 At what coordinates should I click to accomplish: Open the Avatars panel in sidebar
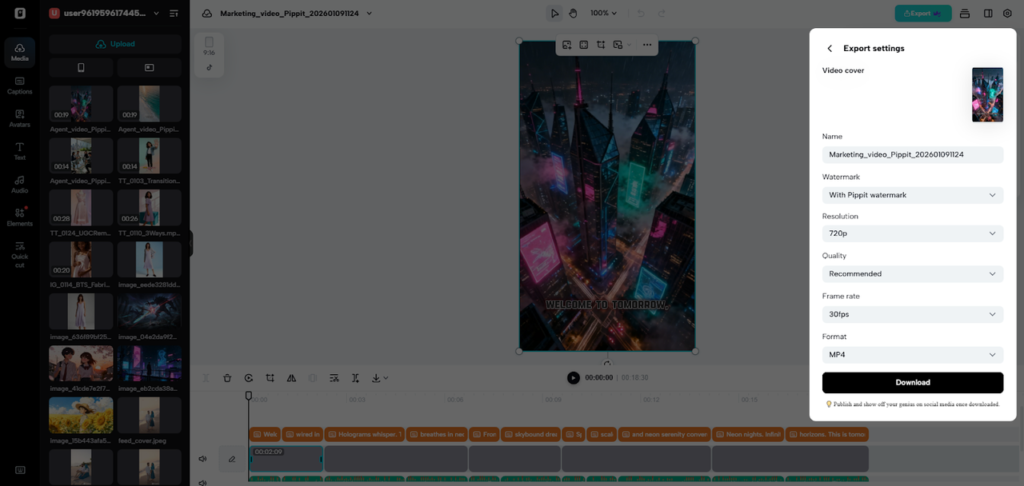[20, 118]
